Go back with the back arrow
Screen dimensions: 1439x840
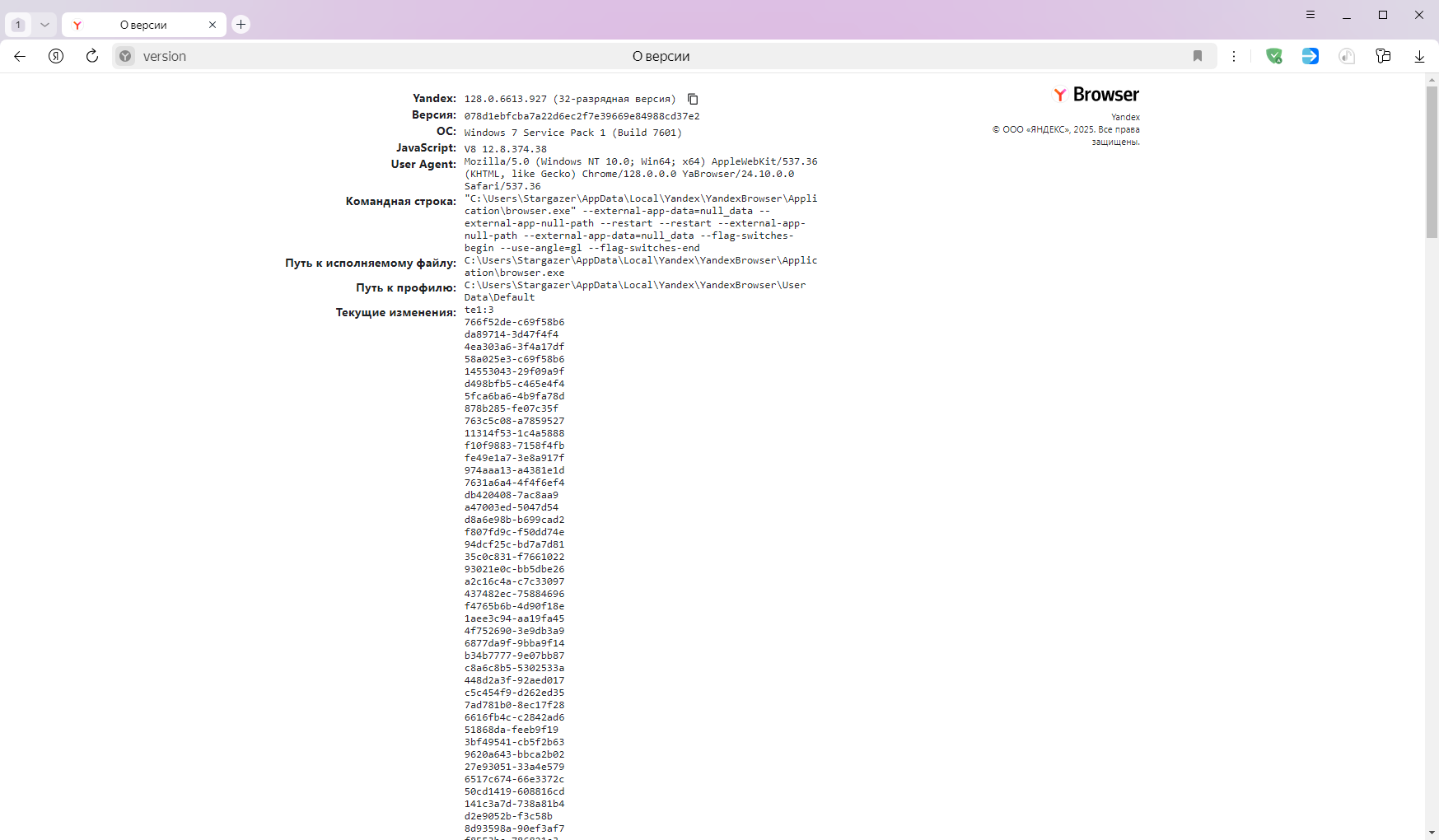(x=20, y=56)
